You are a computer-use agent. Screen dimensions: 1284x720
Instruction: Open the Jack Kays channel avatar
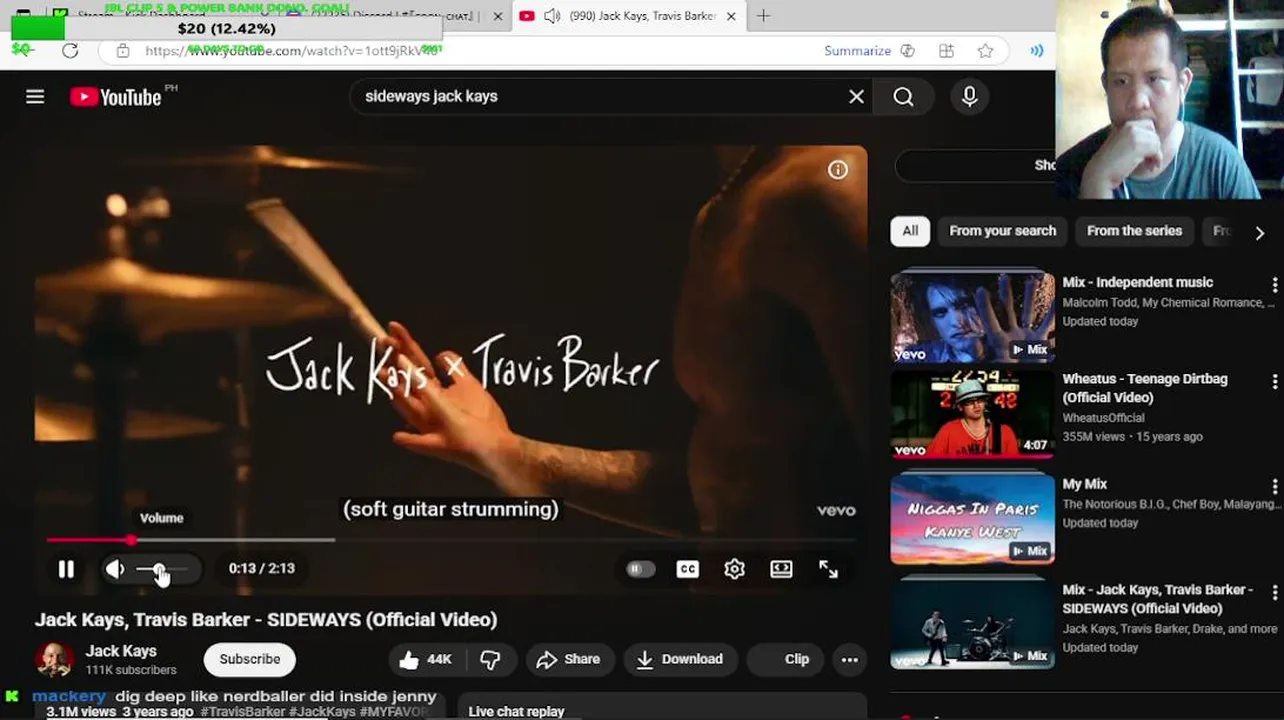tap(54, 660)
